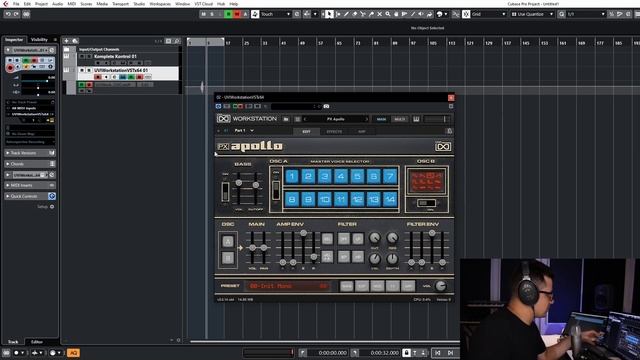Toggle global Solo S button in toolbar

[x=212, y=14]
